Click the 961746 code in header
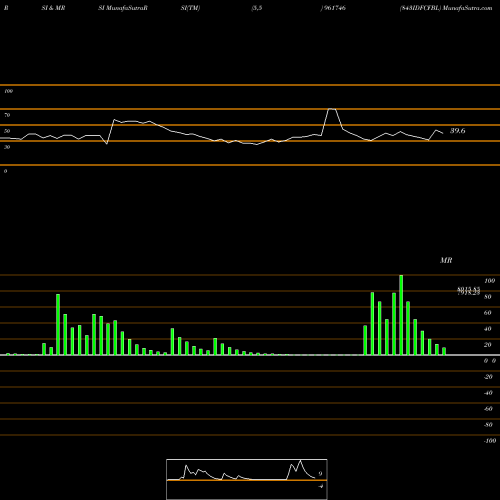Viewport: 500px width, 500px height. [334, 8]
